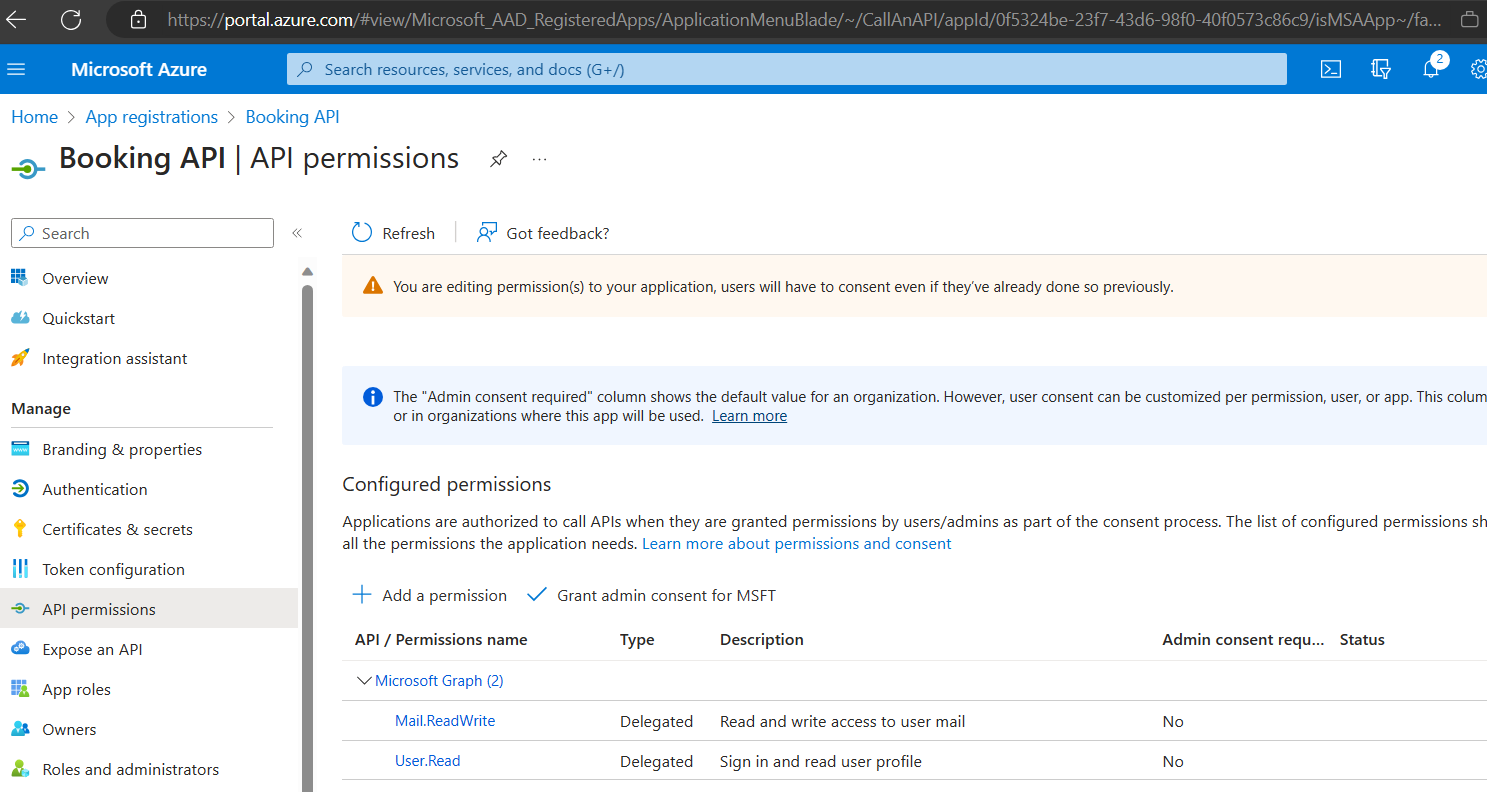This screenshot has width=1487, height=792.
Task: Click the Refresh icon in command bar
Action: (362, 233)
